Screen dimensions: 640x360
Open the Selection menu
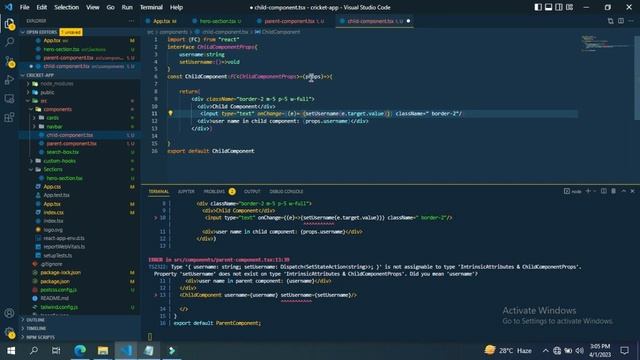click(67, 7)
